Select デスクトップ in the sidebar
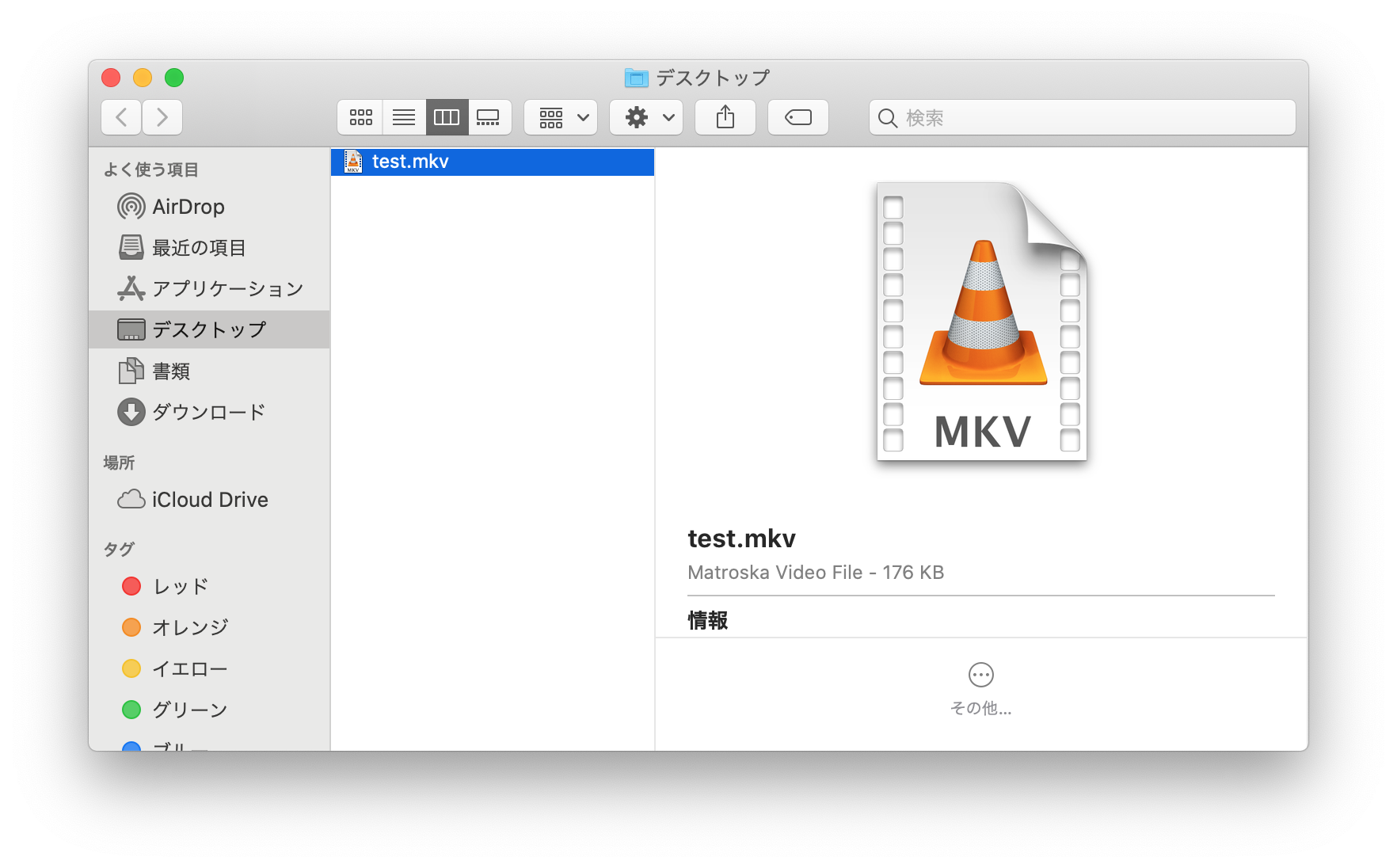The width and height of the screenshot is (1397, 868). [x=209, y=329]
